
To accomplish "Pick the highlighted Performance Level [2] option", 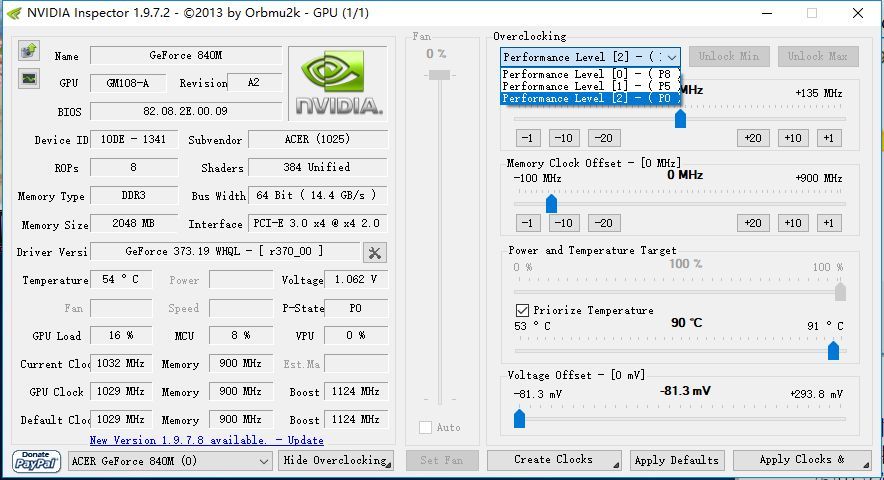I will 590,98.
